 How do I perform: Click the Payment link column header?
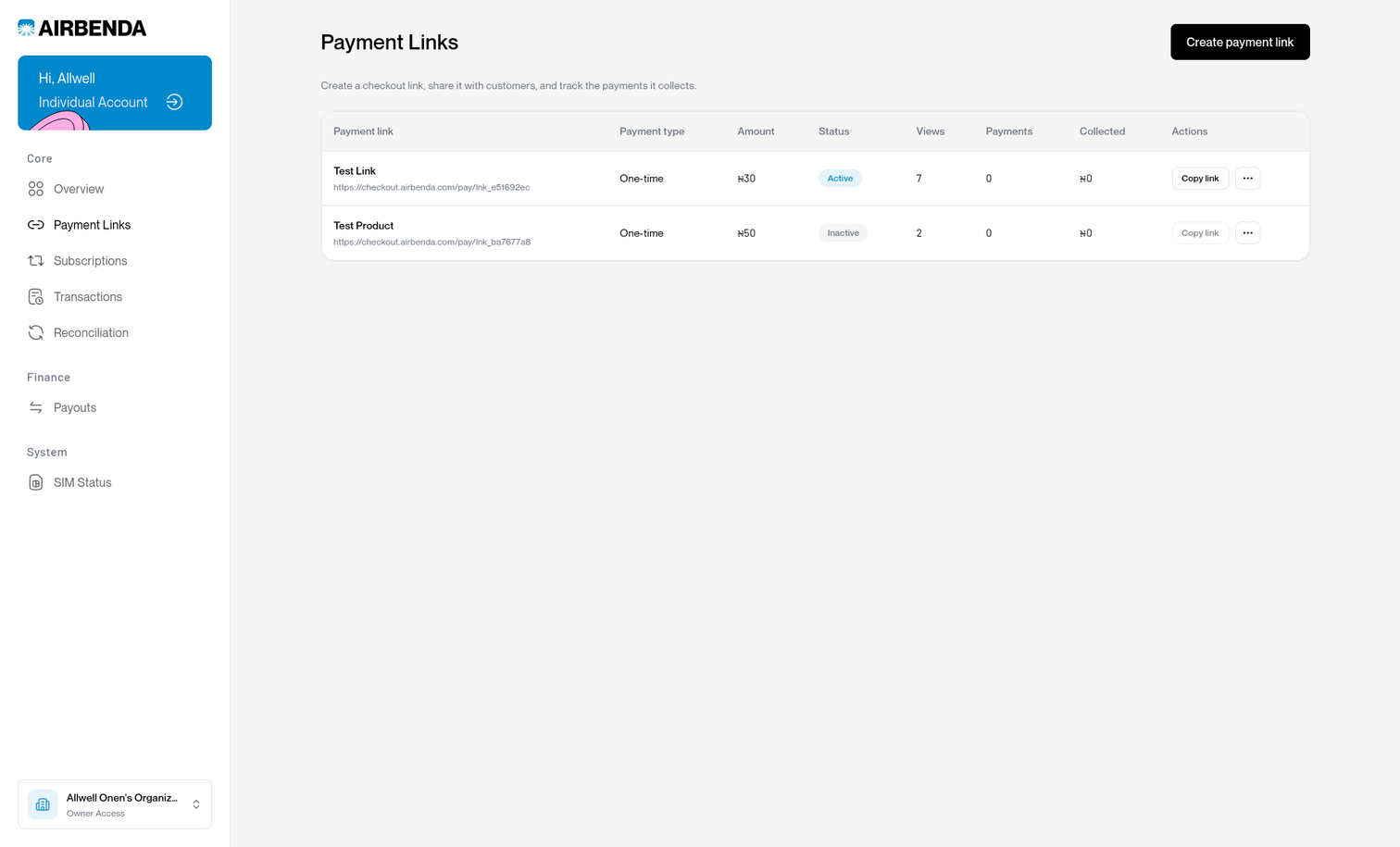click(x=363, y=131)
